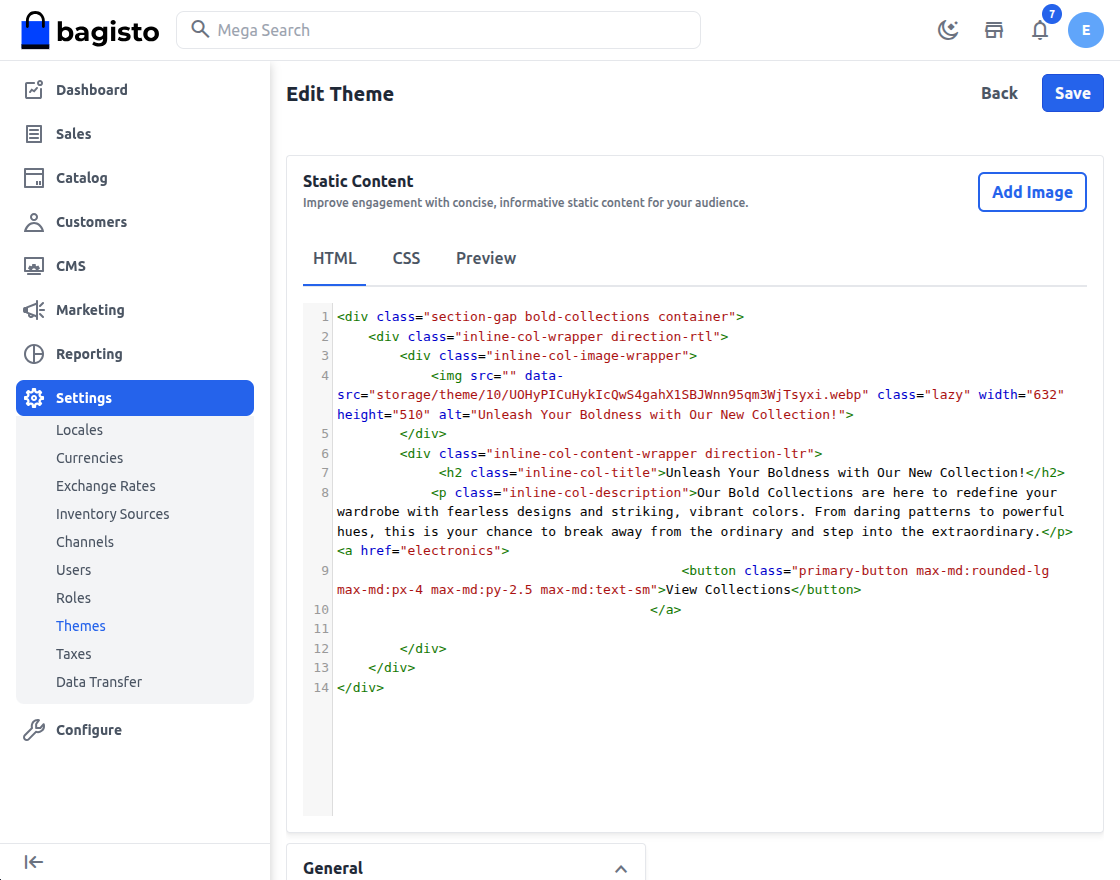1120x880 pixels.
Task: Click the inline-col-title h2 code line
Action: pyautogui.click(x=751, y=473)
